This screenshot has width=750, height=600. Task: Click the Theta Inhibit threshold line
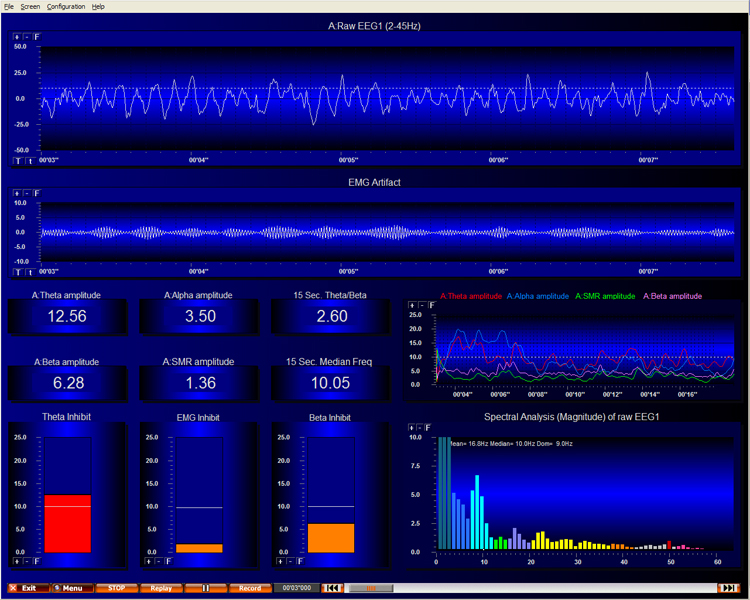[67, 506]
